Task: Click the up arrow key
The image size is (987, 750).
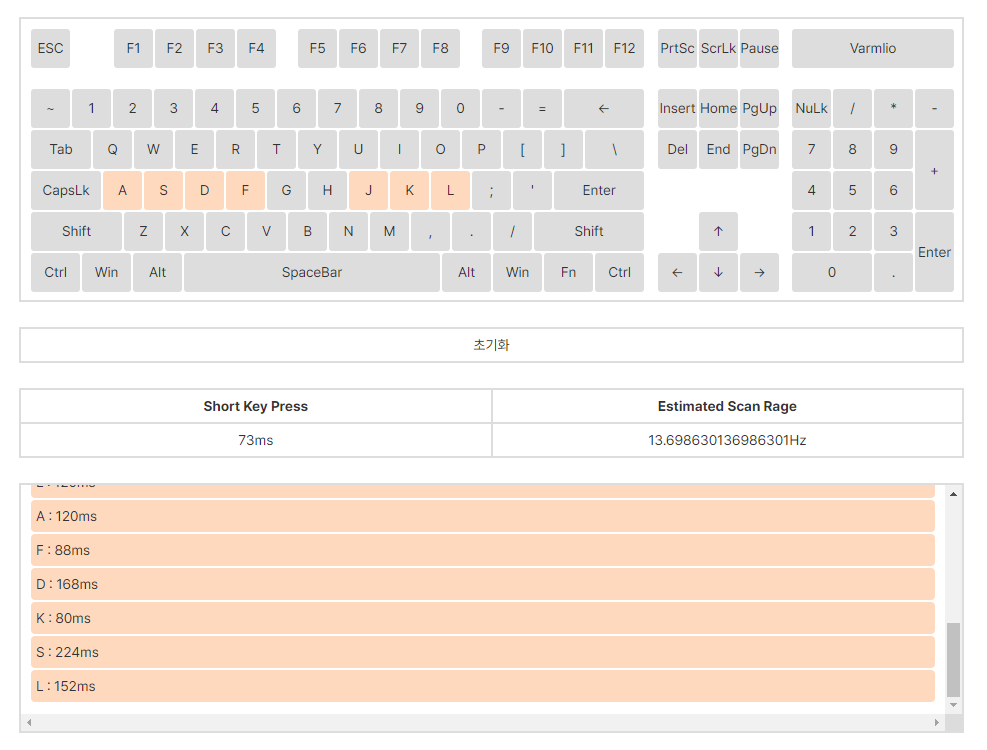Action: click(718, 231)
